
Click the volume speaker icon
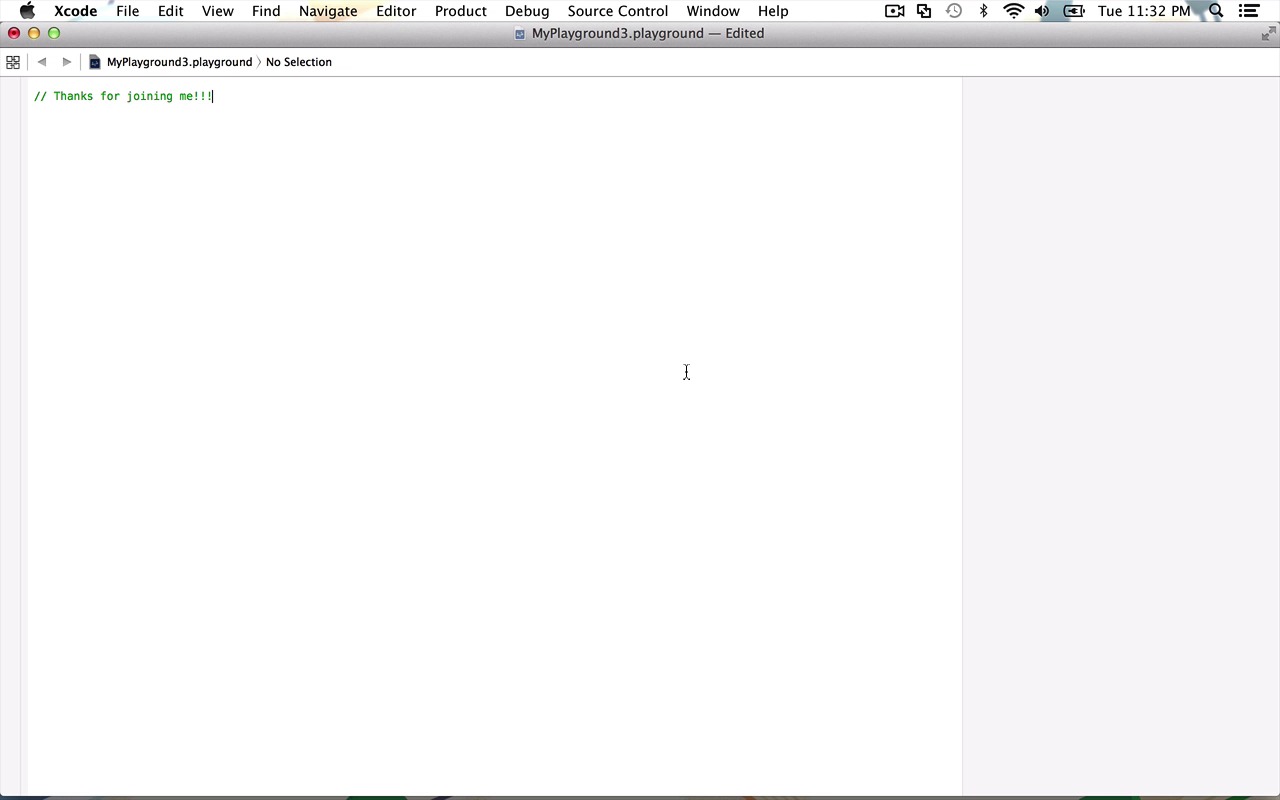click(x=1042, y=11)
